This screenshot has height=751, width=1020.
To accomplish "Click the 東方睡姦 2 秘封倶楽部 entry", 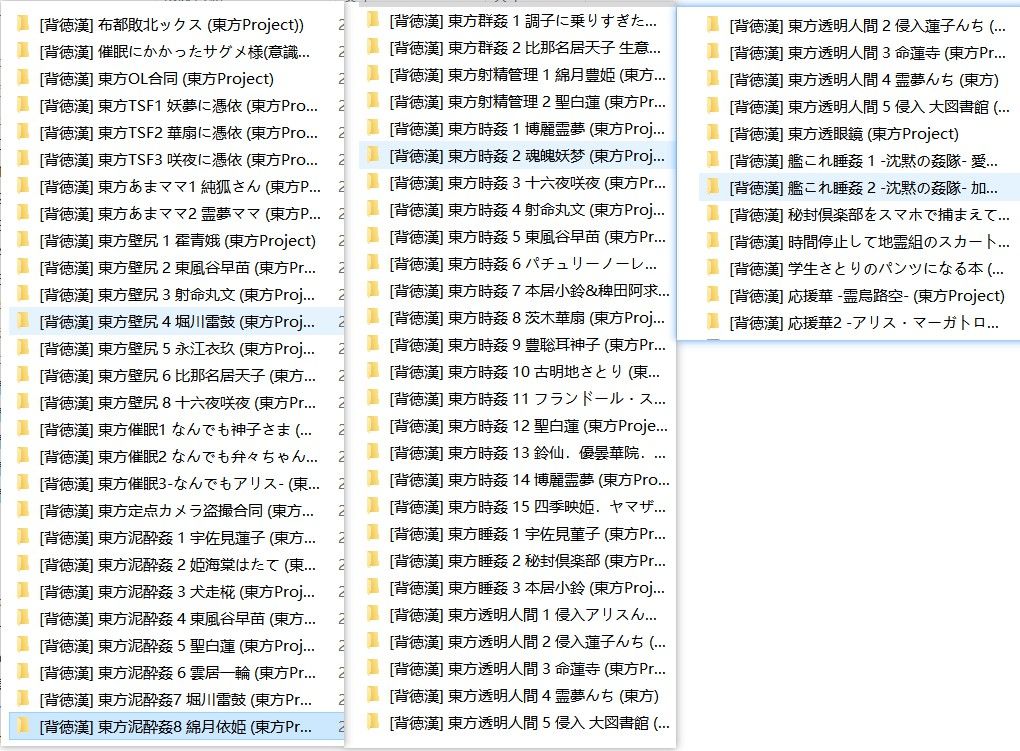I will [527, 560].
